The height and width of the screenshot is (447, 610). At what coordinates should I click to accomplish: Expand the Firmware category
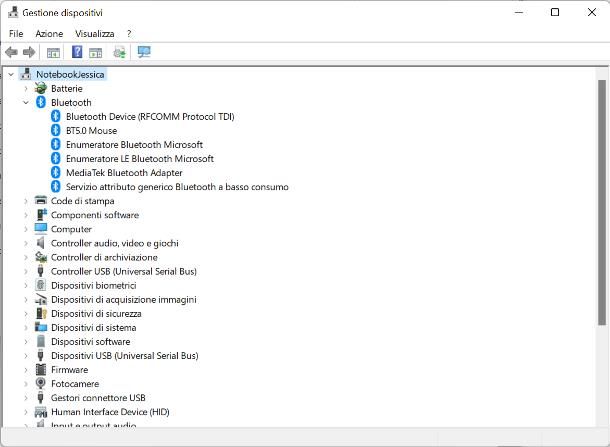pos(26,370)
